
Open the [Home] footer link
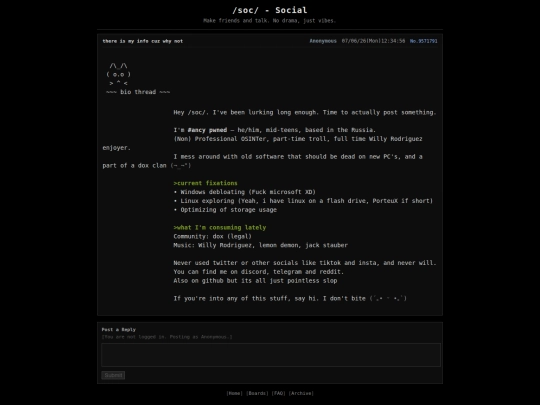point(235,393)
